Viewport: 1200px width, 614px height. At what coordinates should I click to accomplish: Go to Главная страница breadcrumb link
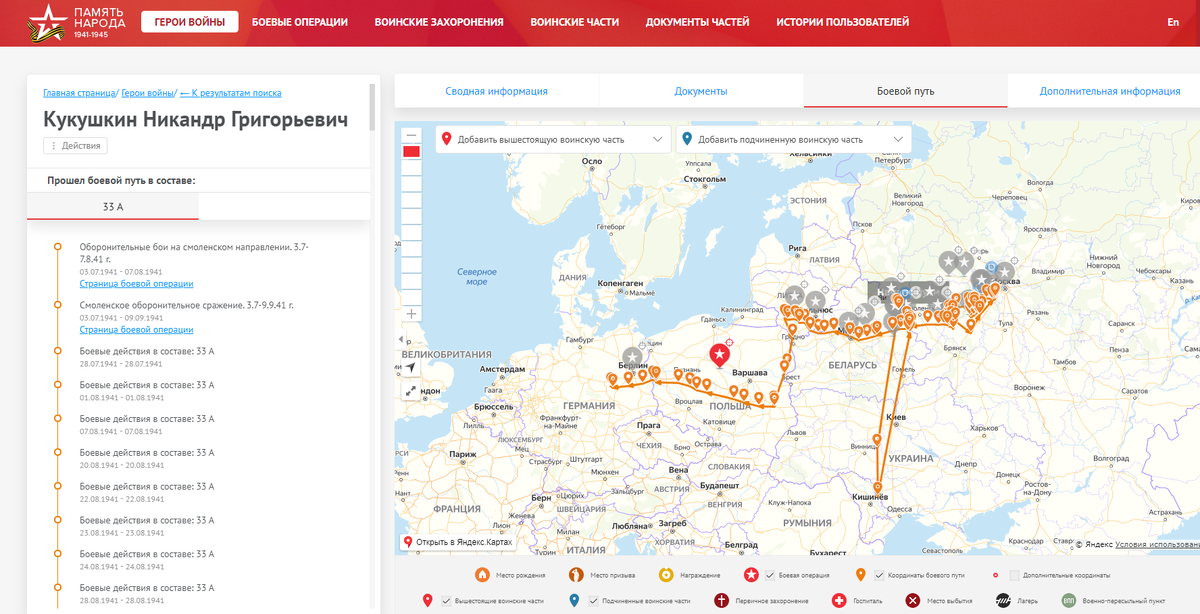click(79, 93)
